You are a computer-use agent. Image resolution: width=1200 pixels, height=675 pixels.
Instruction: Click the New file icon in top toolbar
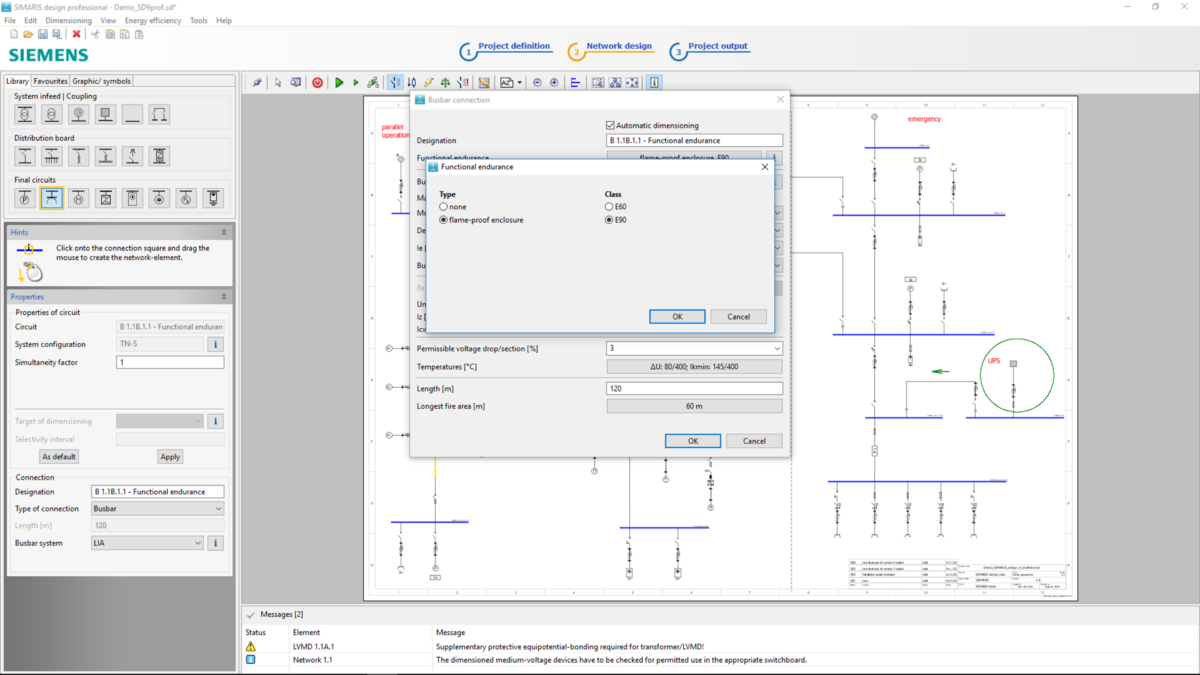click(13, 34)
